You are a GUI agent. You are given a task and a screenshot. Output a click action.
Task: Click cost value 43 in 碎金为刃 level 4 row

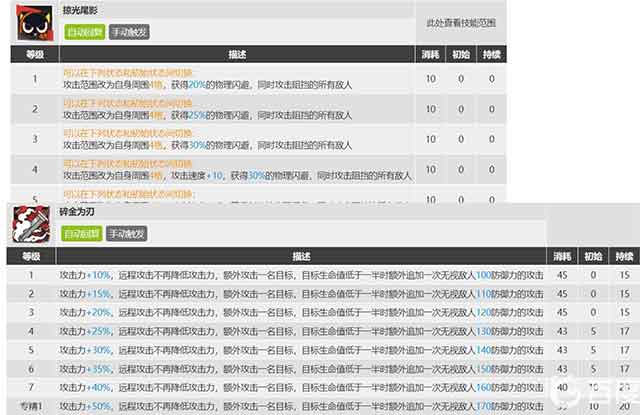click(x=562, y=331)
